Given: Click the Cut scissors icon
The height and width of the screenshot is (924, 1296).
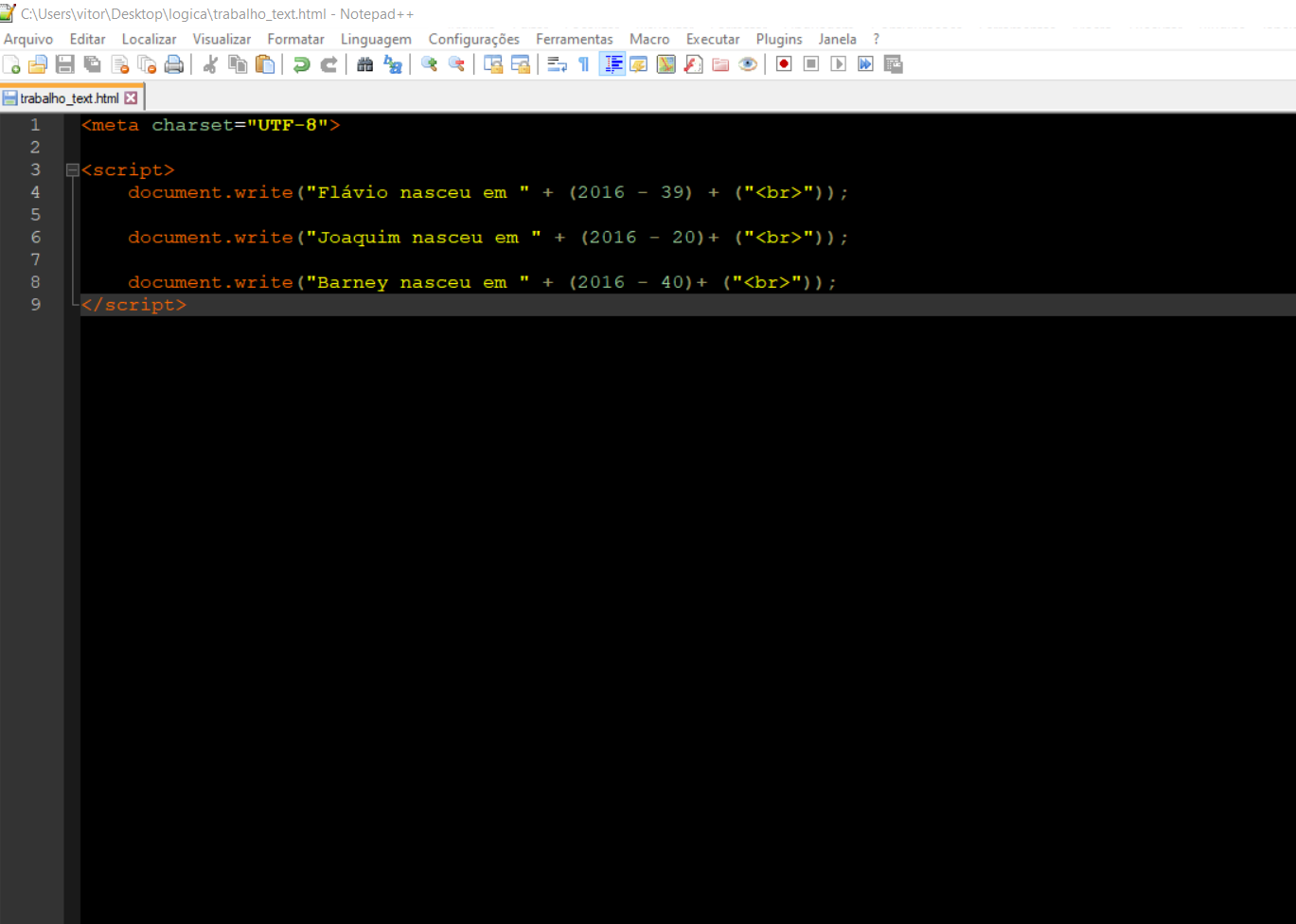Looking at the screenshot, I should pos(211,64).
